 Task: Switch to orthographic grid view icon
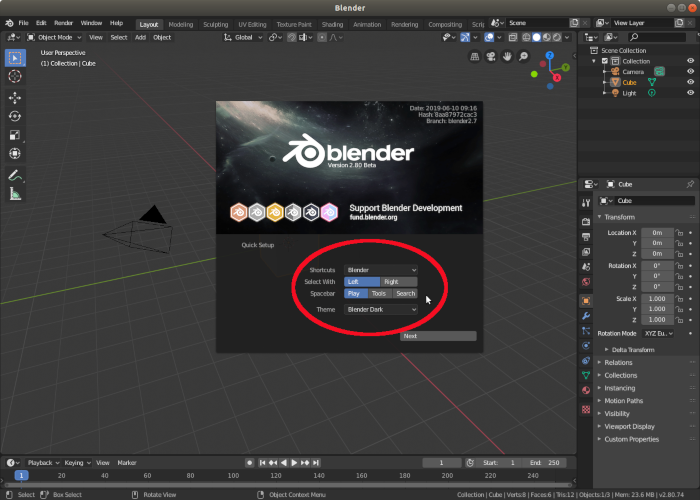coord(475,56)
